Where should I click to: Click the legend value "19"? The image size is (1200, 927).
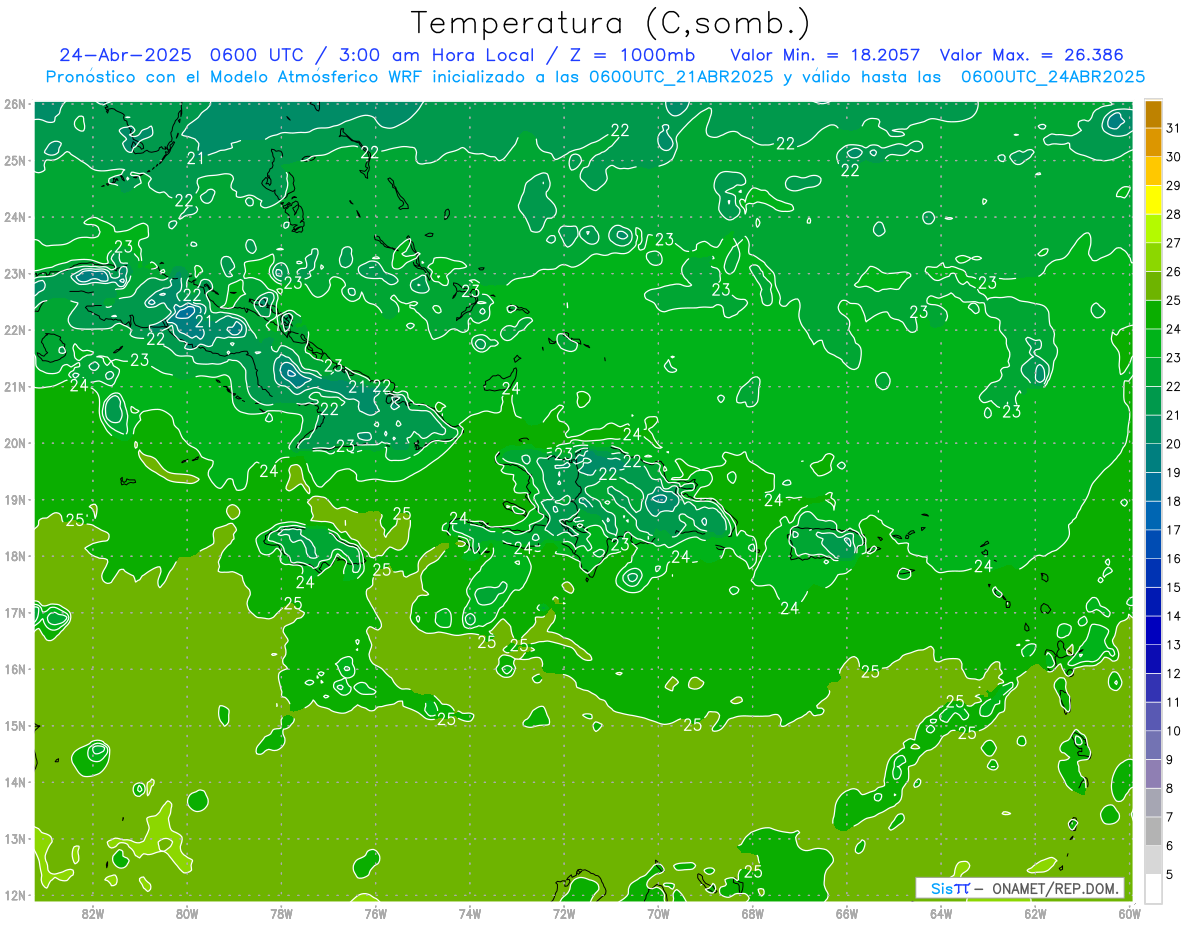[x=1173, y=473]
